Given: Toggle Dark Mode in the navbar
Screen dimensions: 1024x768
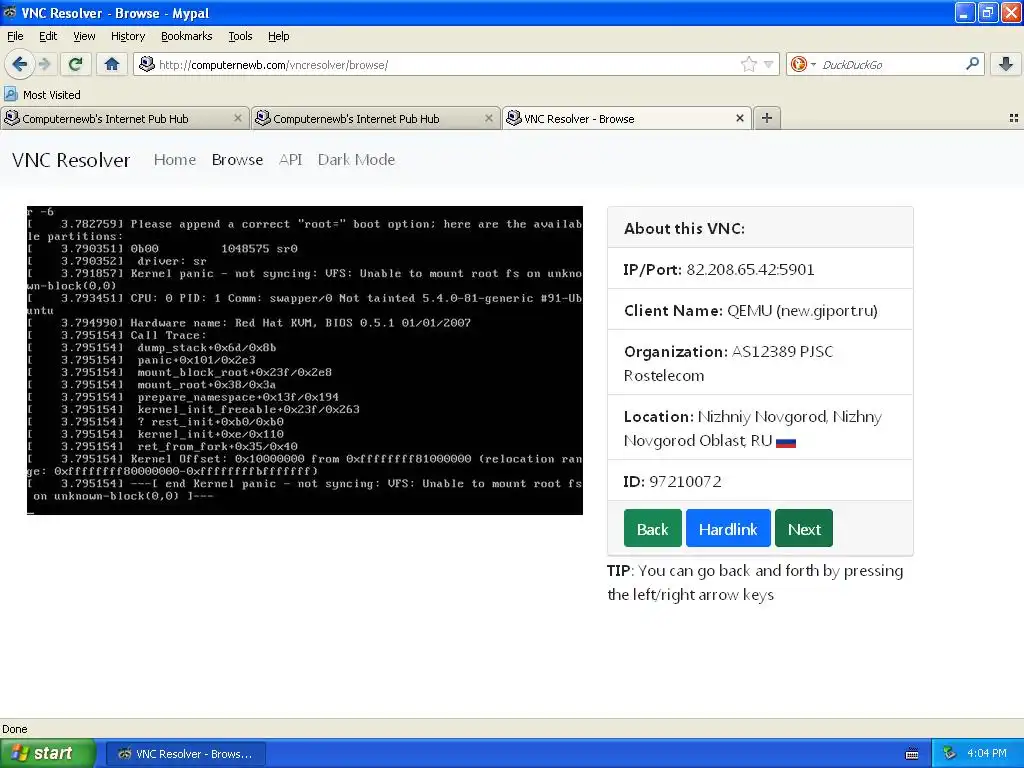Looking at the screenshot, I should point(357,160).
